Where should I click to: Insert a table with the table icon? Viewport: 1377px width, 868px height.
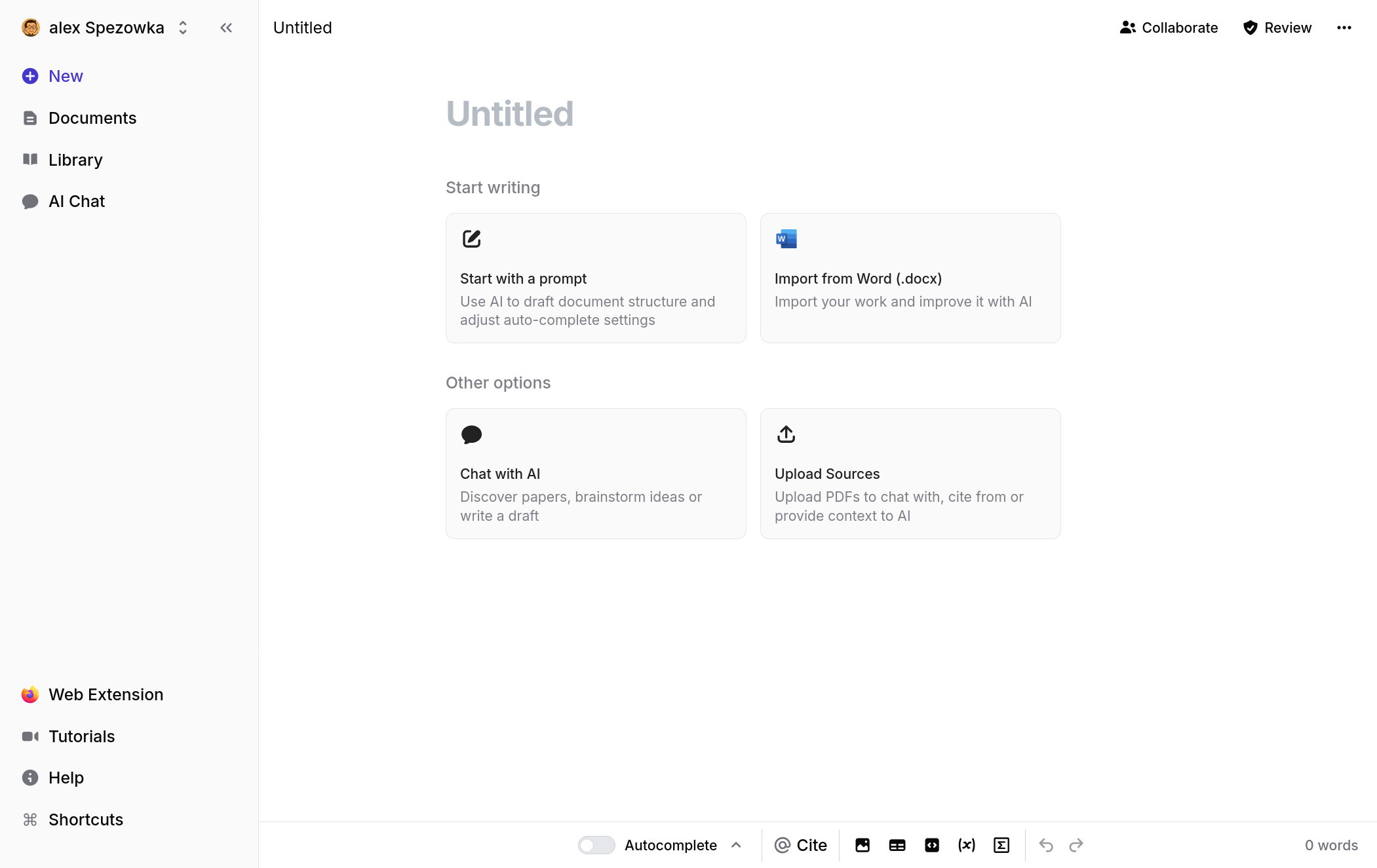pyautogui.click(x=897, y=845)
